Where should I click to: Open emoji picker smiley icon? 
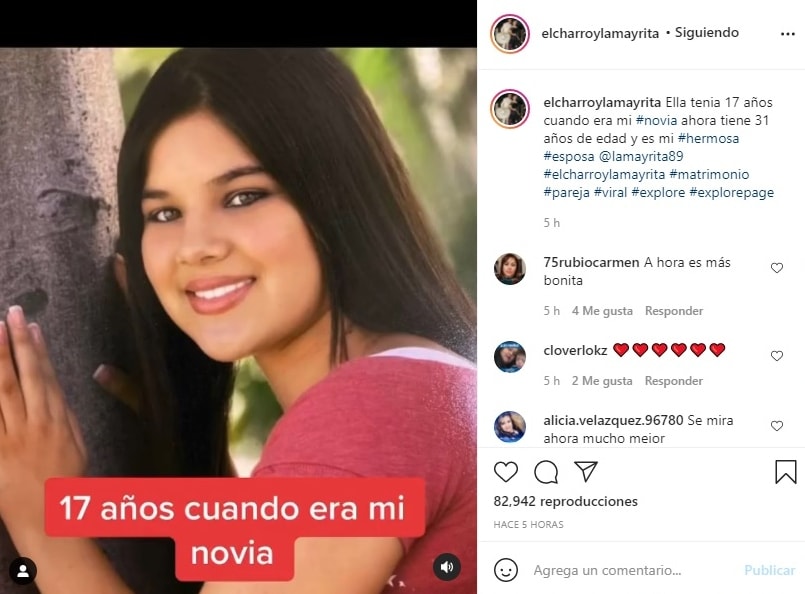[506, 570]
